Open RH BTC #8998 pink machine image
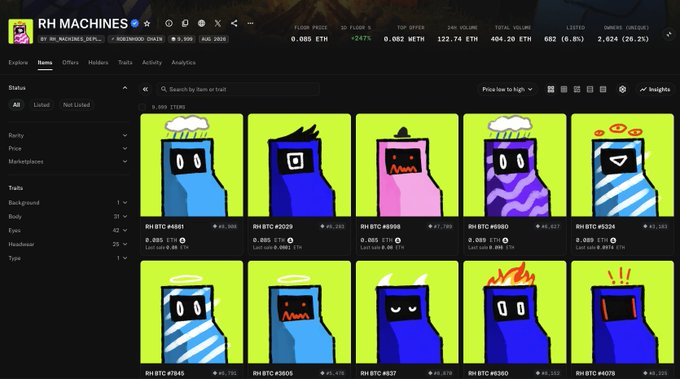Image resolution: width=680 pixels, height=379 pixels. tap(407, 165)
